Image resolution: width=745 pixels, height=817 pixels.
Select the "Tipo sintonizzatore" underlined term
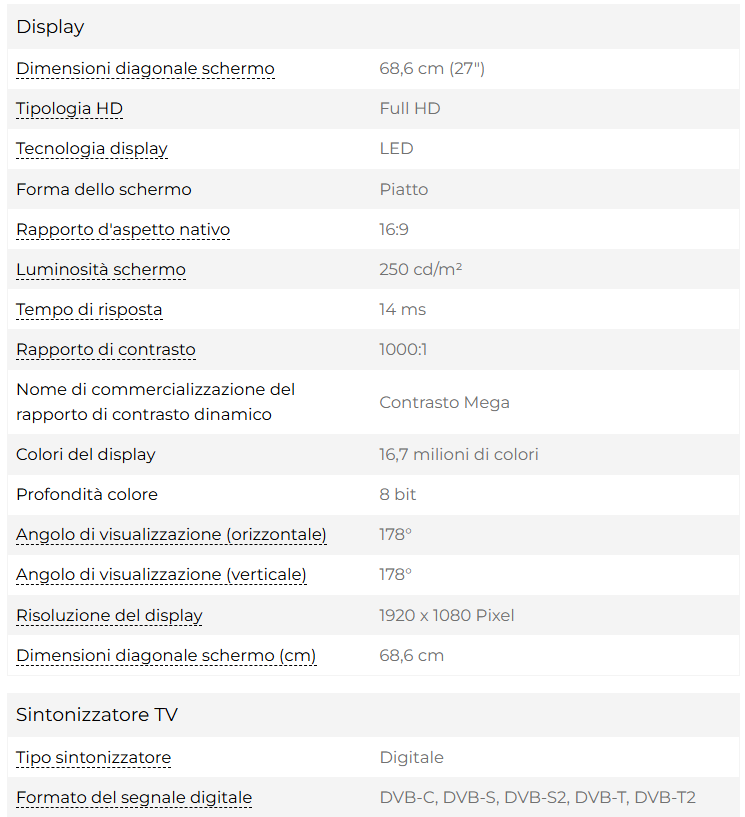pos(93,758)
